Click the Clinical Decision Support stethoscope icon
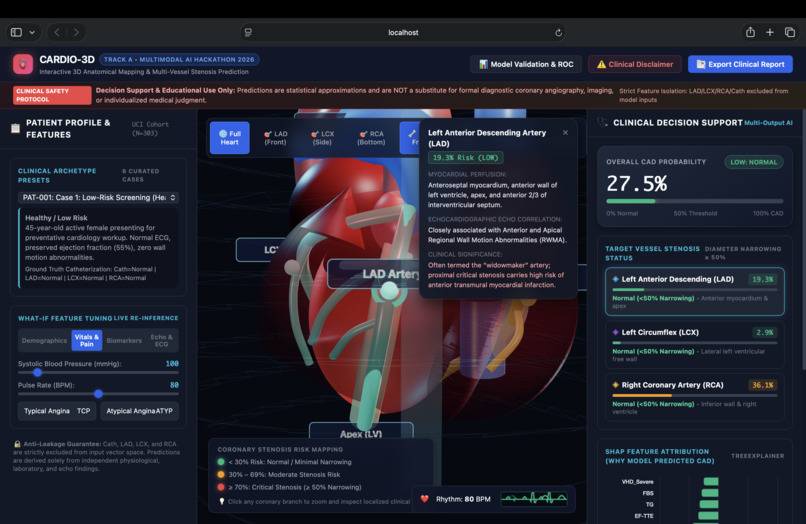Screen dimensions: 806x524 602,122
